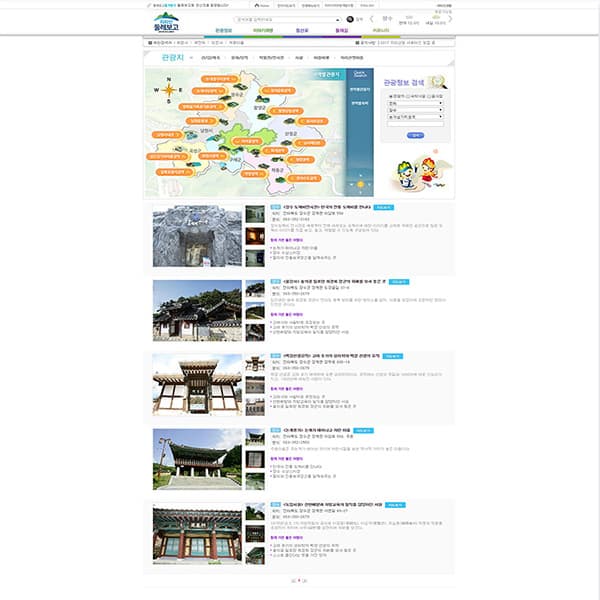
Task: Select the checked radio button in the search panel
Action: click(x=391, y=96)
